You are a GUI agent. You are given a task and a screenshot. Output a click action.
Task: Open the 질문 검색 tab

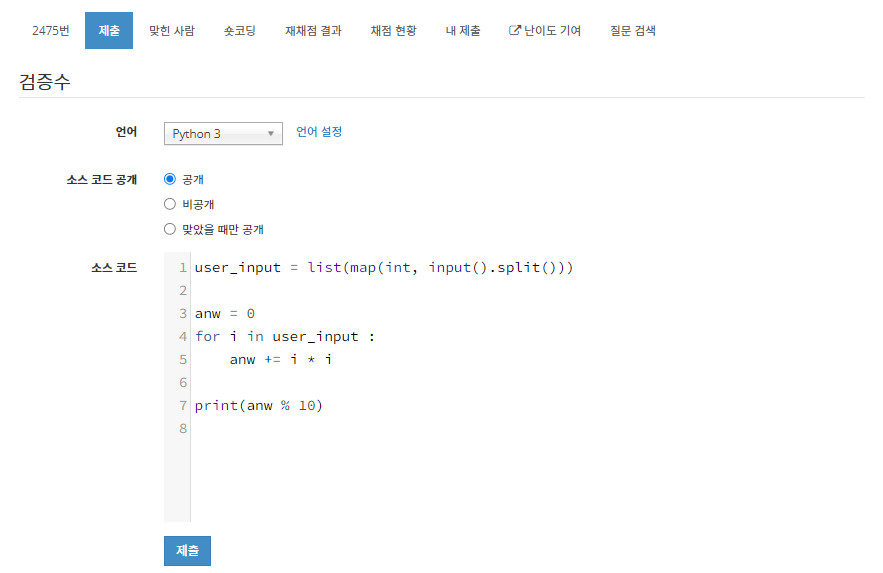633,30
